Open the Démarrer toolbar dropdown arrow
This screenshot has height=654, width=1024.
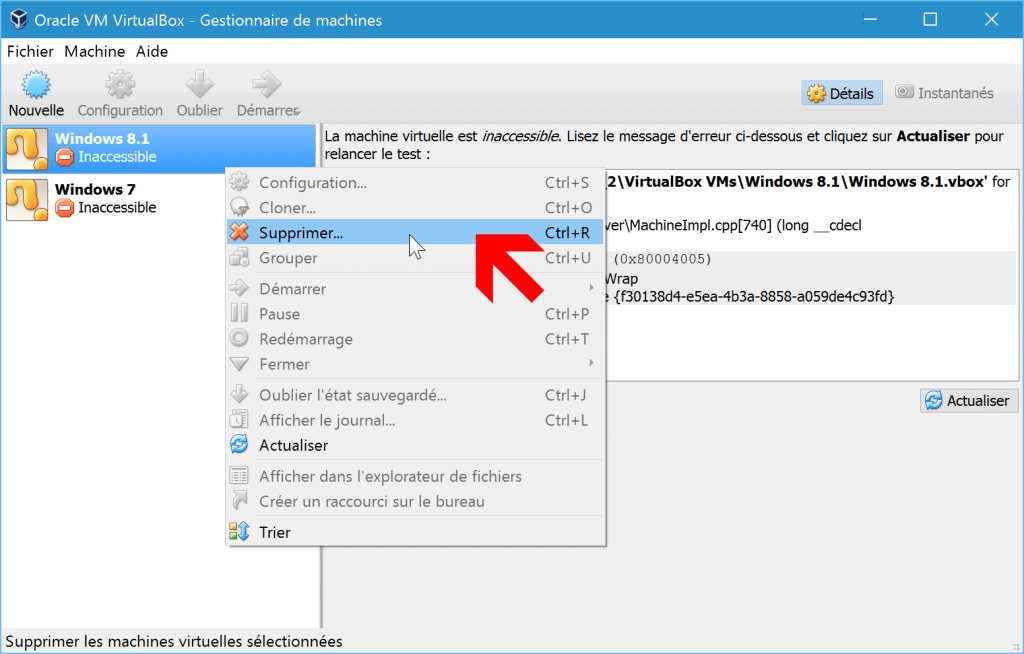pos(298,112)
